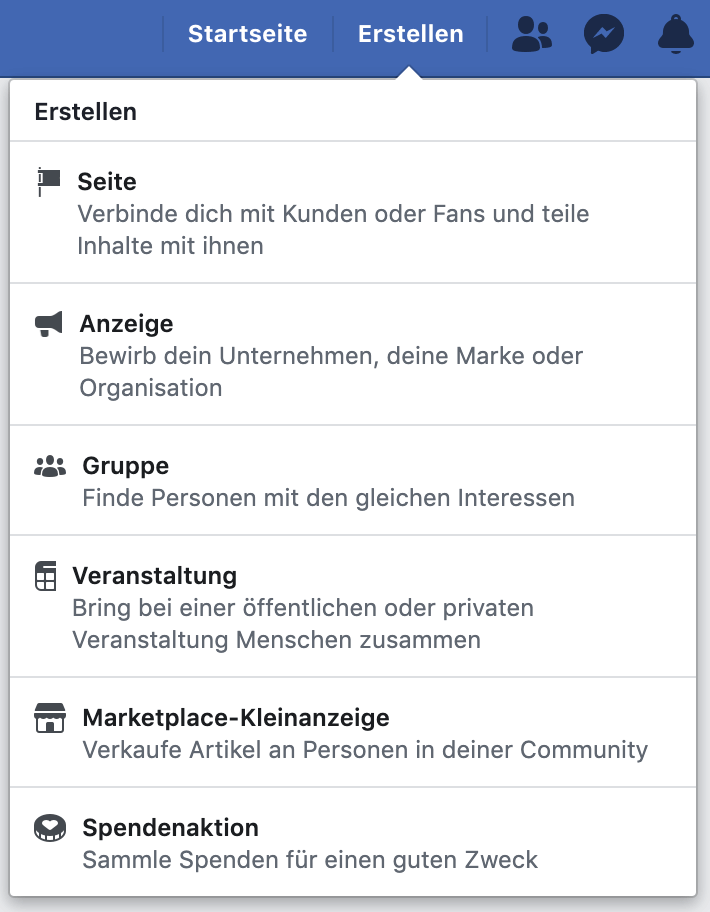Go to Startseite in the navigation bar
The image size is (710, 912).
247,35
